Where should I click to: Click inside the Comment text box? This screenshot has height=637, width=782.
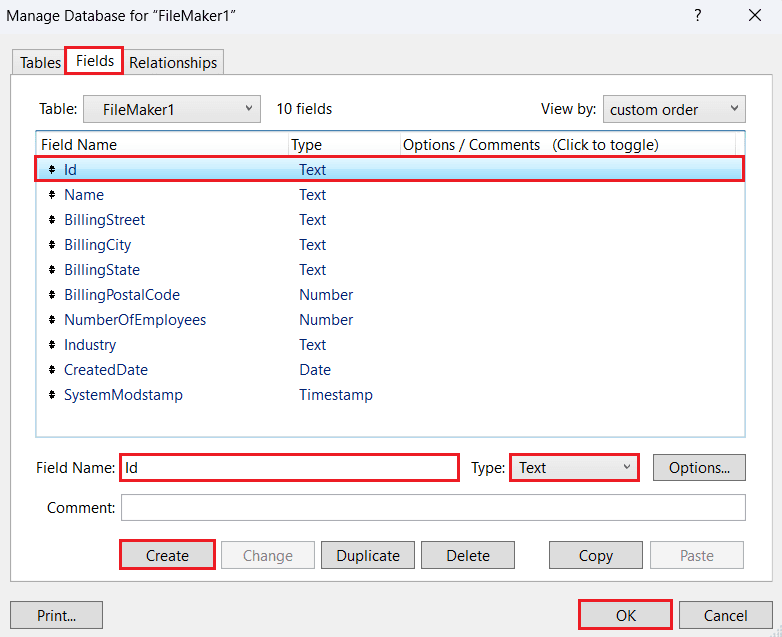[433, 508]
